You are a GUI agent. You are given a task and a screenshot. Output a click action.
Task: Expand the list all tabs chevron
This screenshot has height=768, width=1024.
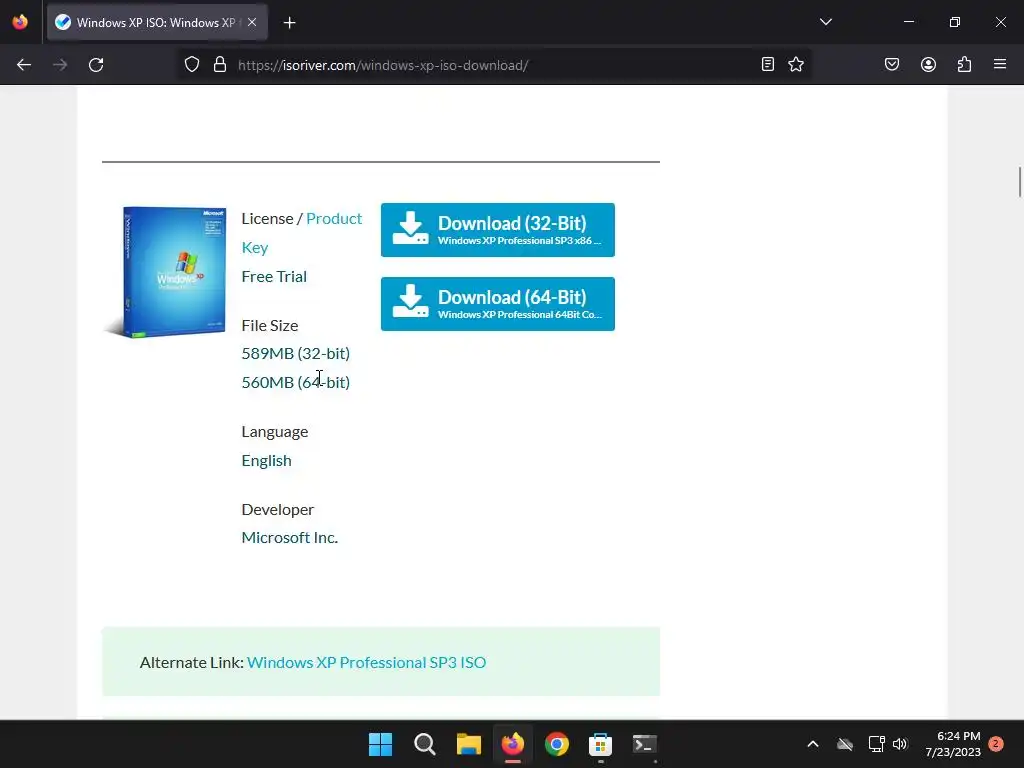(x=825, y=22)
